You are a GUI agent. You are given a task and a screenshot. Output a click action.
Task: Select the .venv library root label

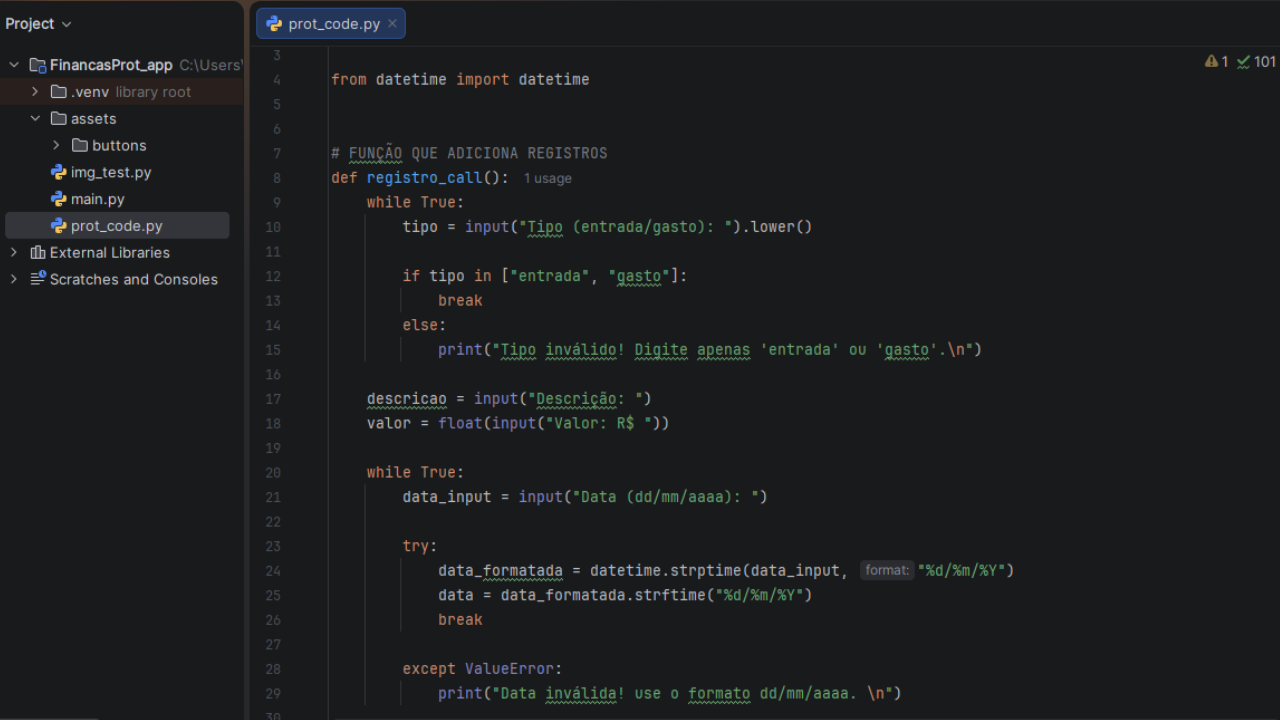[131, 92]
